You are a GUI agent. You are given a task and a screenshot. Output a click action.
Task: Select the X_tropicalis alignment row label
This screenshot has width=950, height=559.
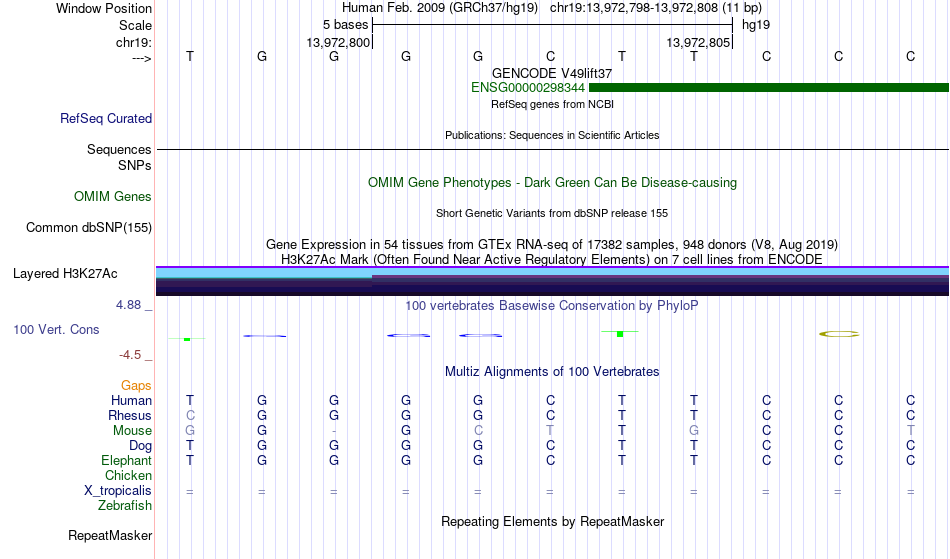tap(118, 491)
